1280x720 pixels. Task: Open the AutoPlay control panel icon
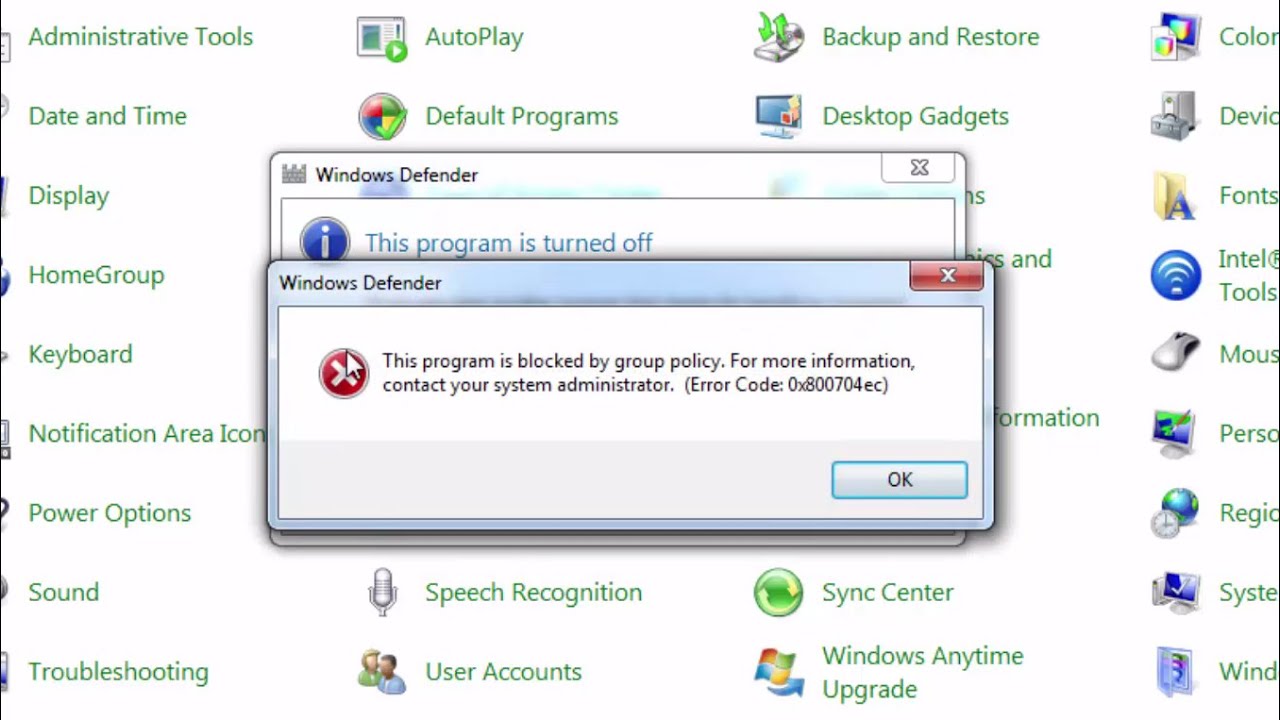(x=382, y=38)
